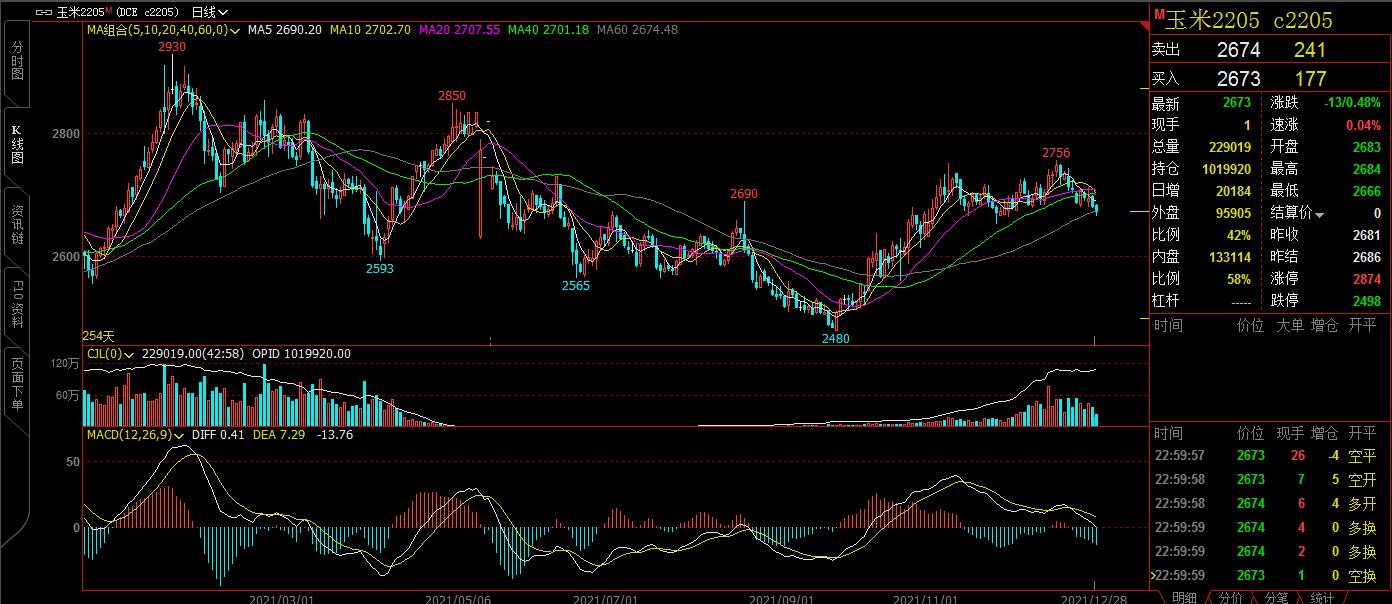Click the link icon before 玉米2205
This screenshot has width=1392, height=604.
click(x=44, y=12)
